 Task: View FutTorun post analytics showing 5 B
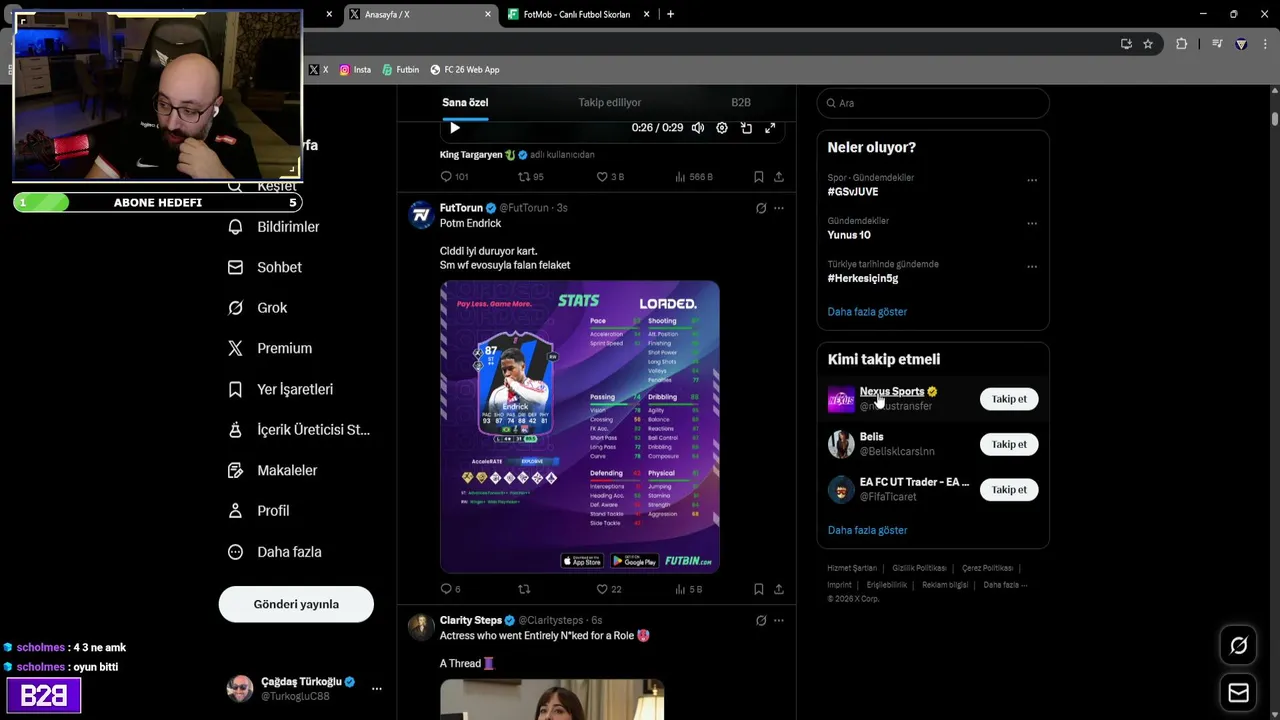point(689,589)
